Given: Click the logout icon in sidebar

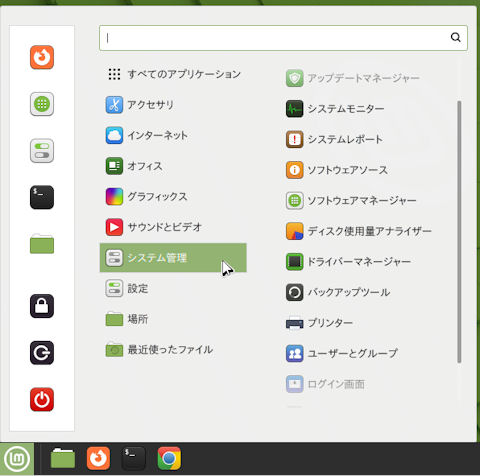Looking at the screenshot, I should click(42, 353).
